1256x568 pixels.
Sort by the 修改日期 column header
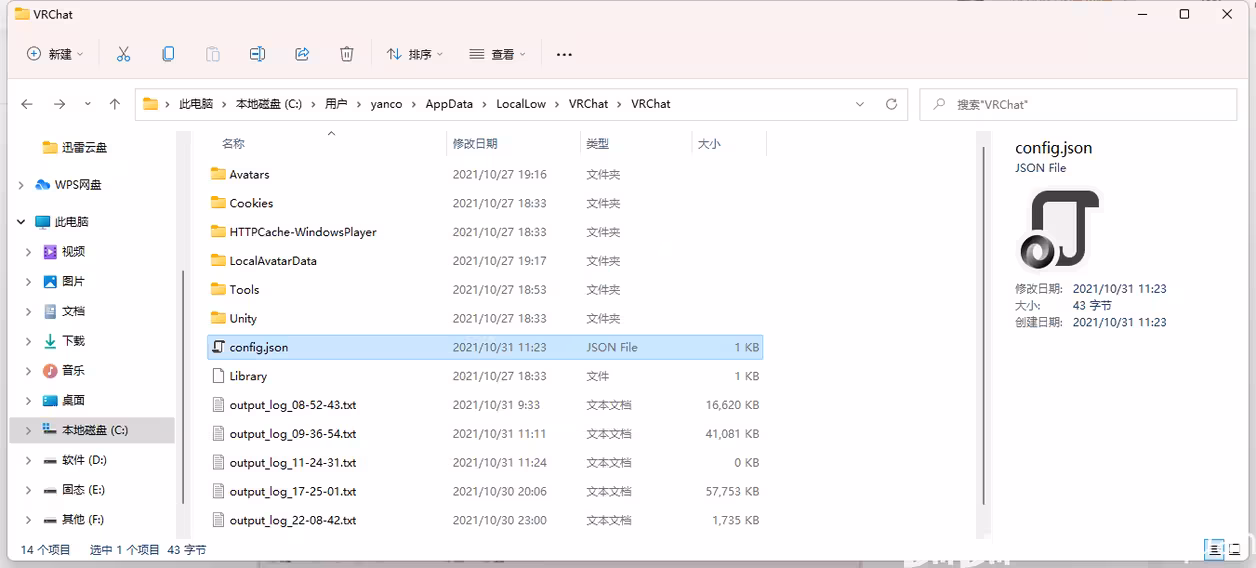pos(513,144)
